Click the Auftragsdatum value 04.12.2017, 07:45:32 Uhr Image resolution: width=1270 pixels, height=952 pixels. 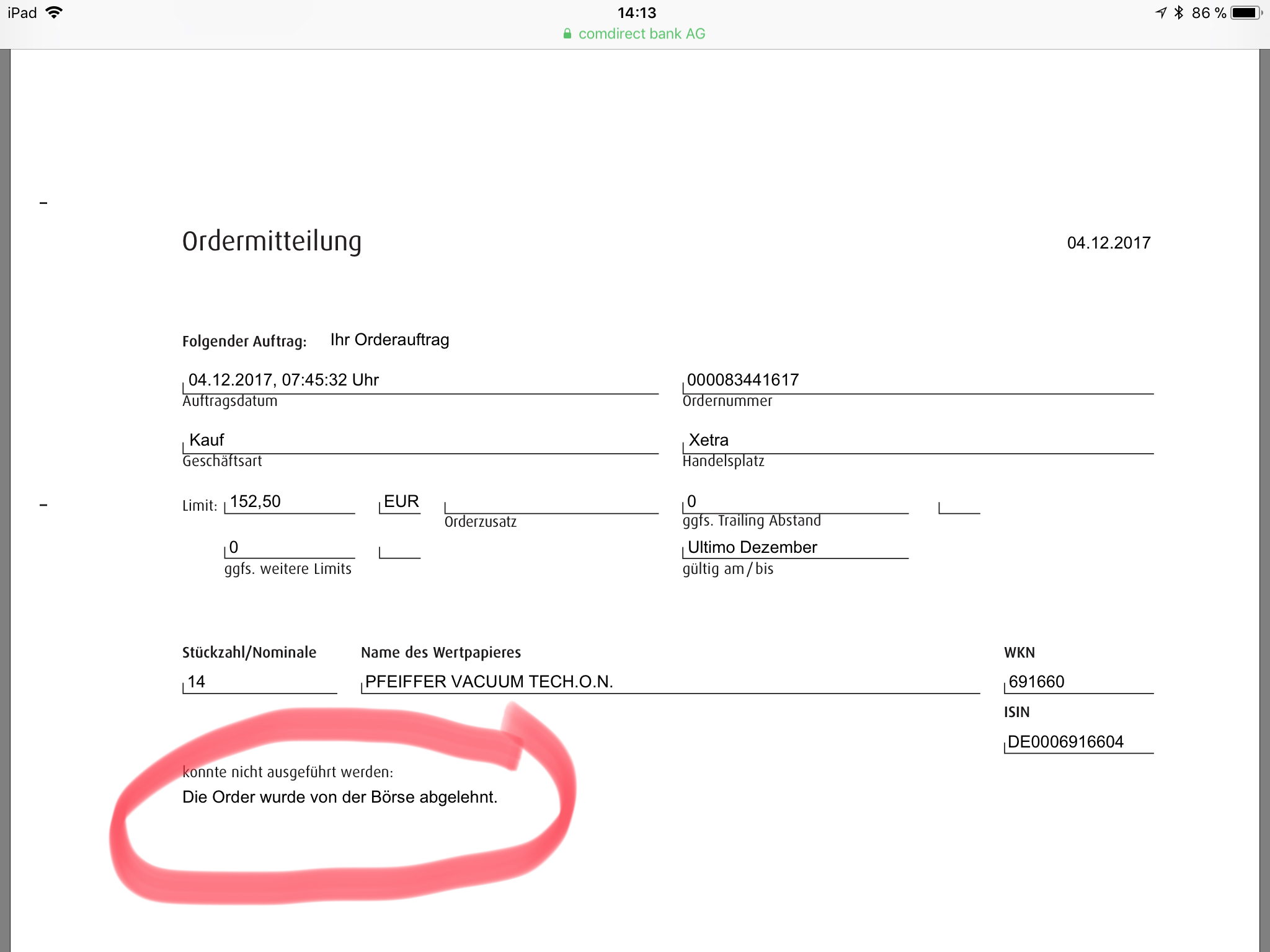click(x=283, y=380)
